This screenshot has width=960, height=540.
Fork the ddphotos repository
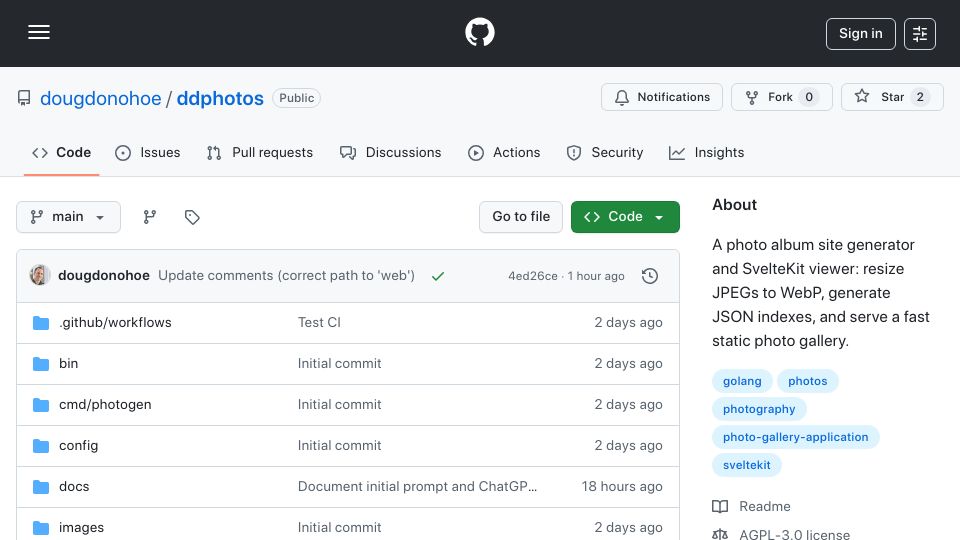[x=782, y=97]
